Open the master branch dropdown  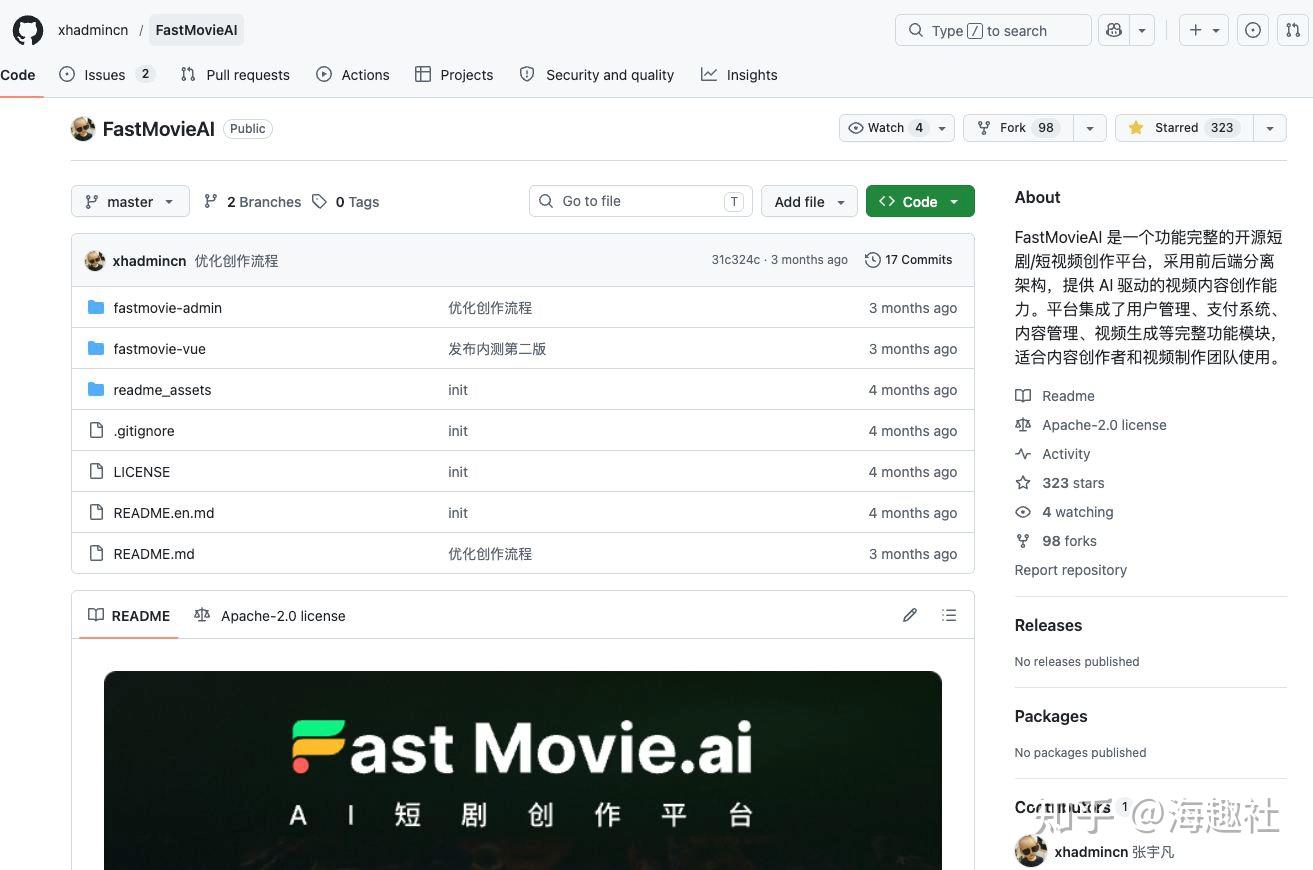click(x=130, y=201)
